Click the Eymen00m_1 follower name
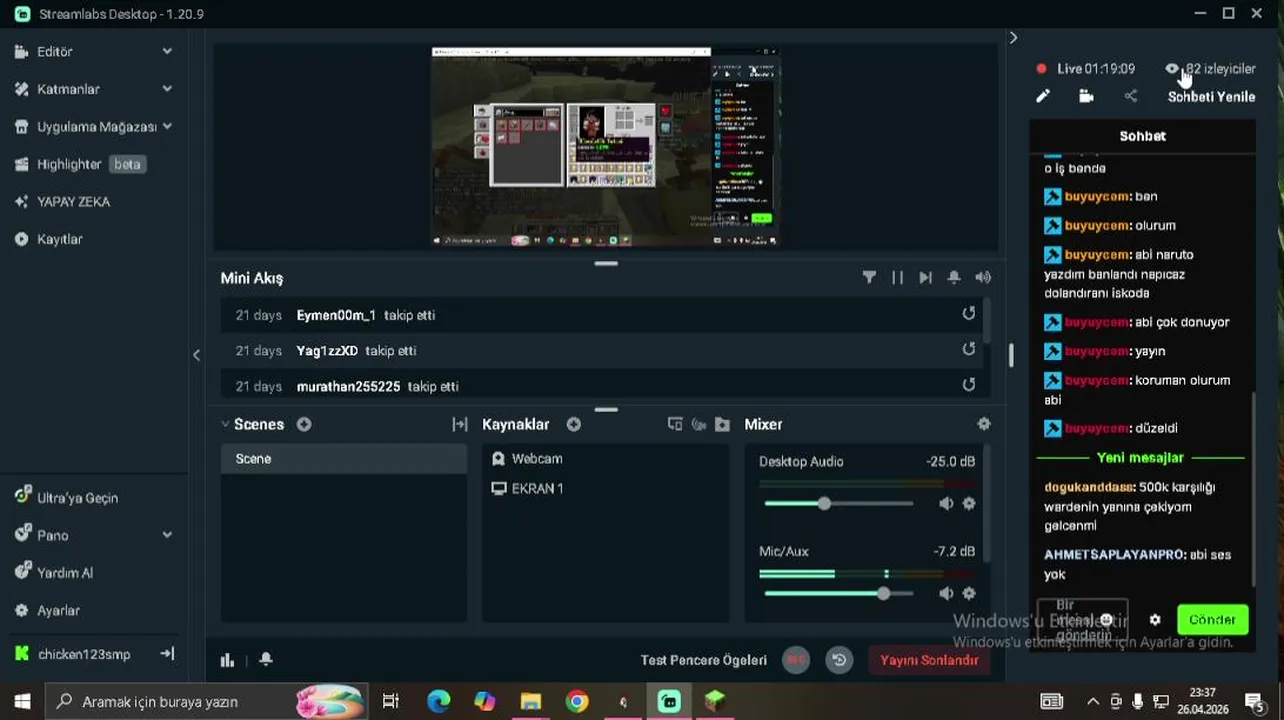 click(336, 315)
